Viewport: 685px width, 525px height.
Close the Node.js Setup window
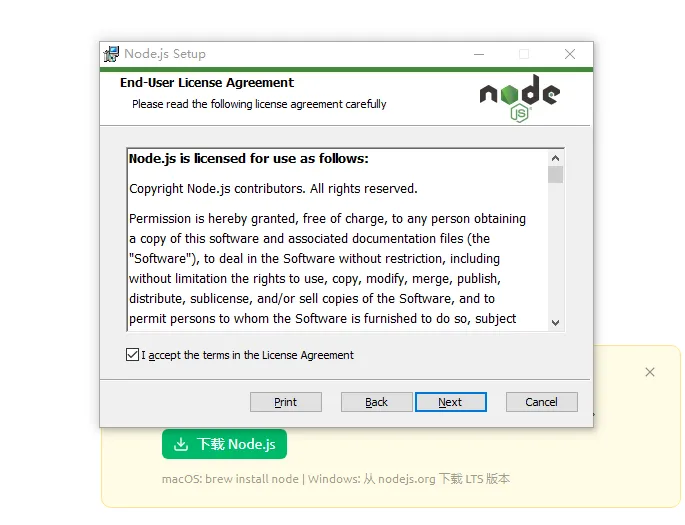pyautogui.click(x=570, y=54)
